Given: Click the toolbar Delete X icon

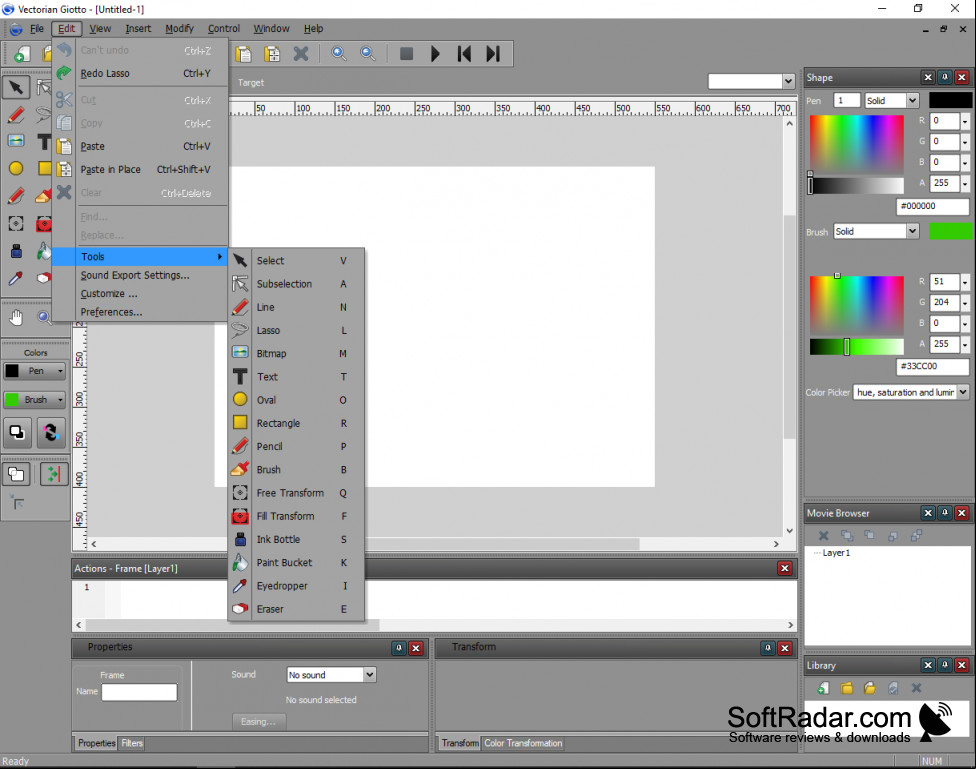Looking at the screenshot, I should (x=301, y=54).
